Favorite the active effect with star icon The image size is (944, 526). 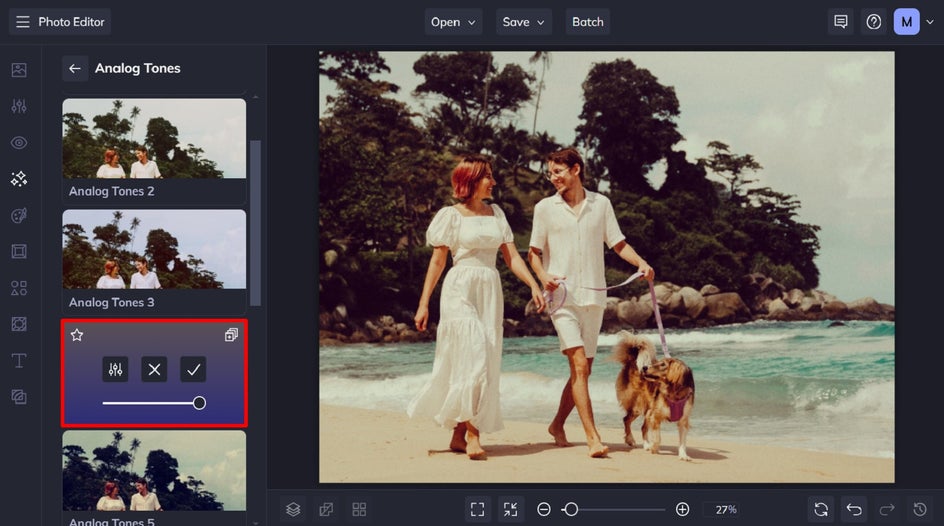(x=76, y=335)
